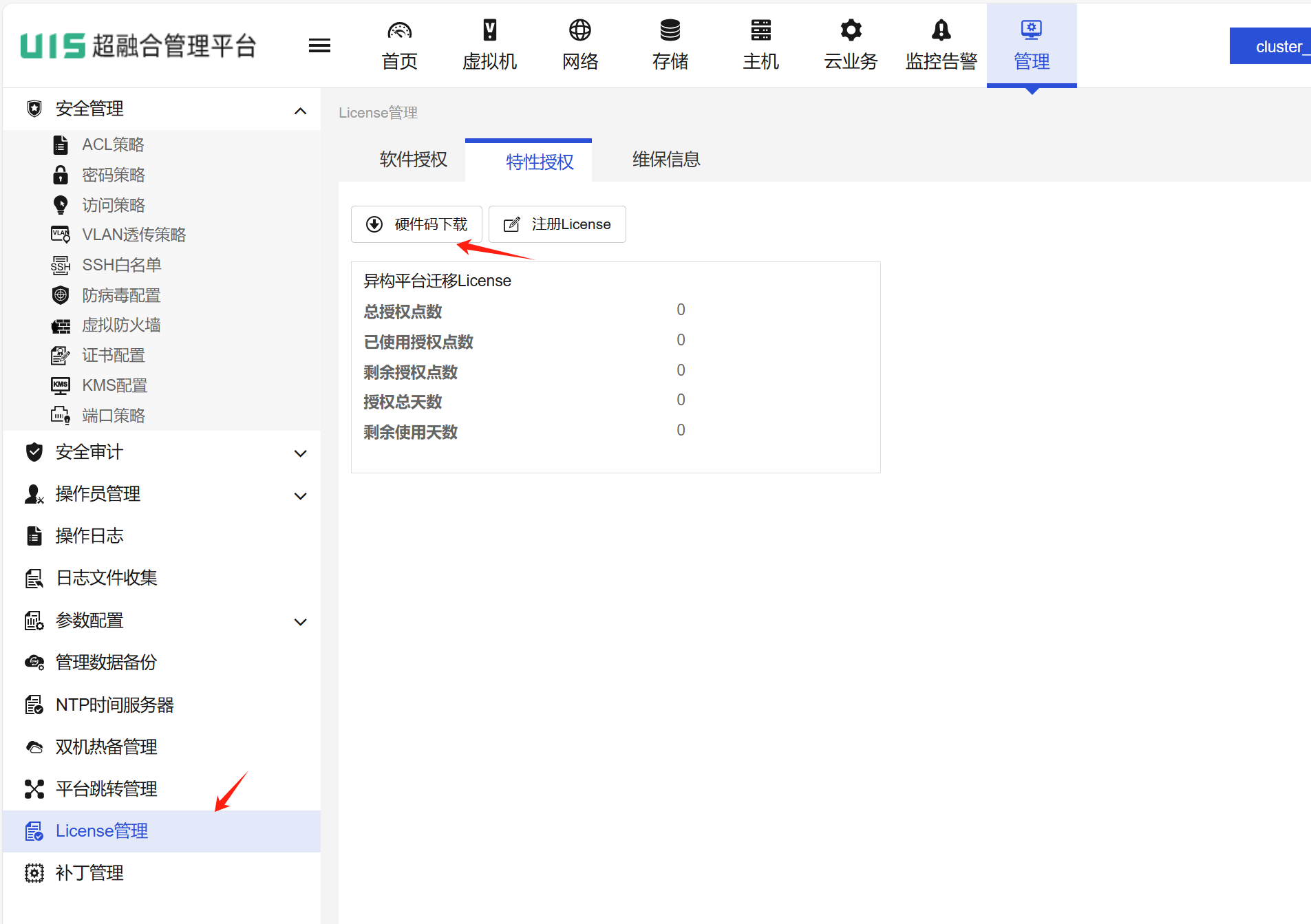Screen dimensions: 1311x924
Task: Switch to the 软件授权 tab
Action: (414, 160)
